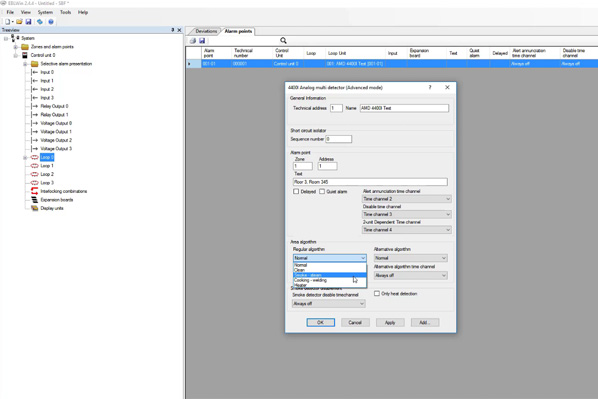This screenshot has width=598, height=399.
Task: Open the Disable time channel dropdown
Action: click(407, 214)
